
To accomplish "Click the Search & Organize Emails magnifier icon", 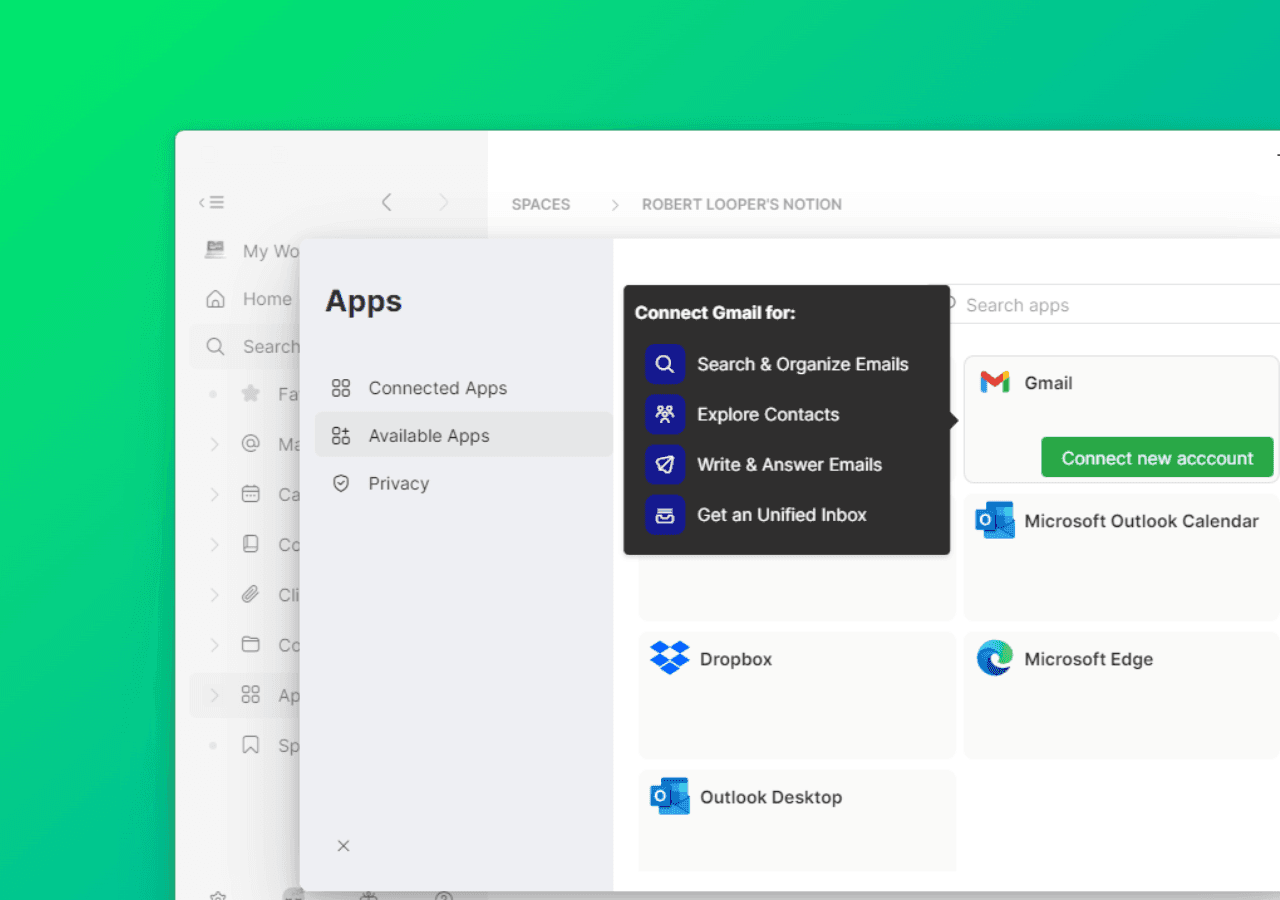I will pyautogui.click(x=665, y=364).
